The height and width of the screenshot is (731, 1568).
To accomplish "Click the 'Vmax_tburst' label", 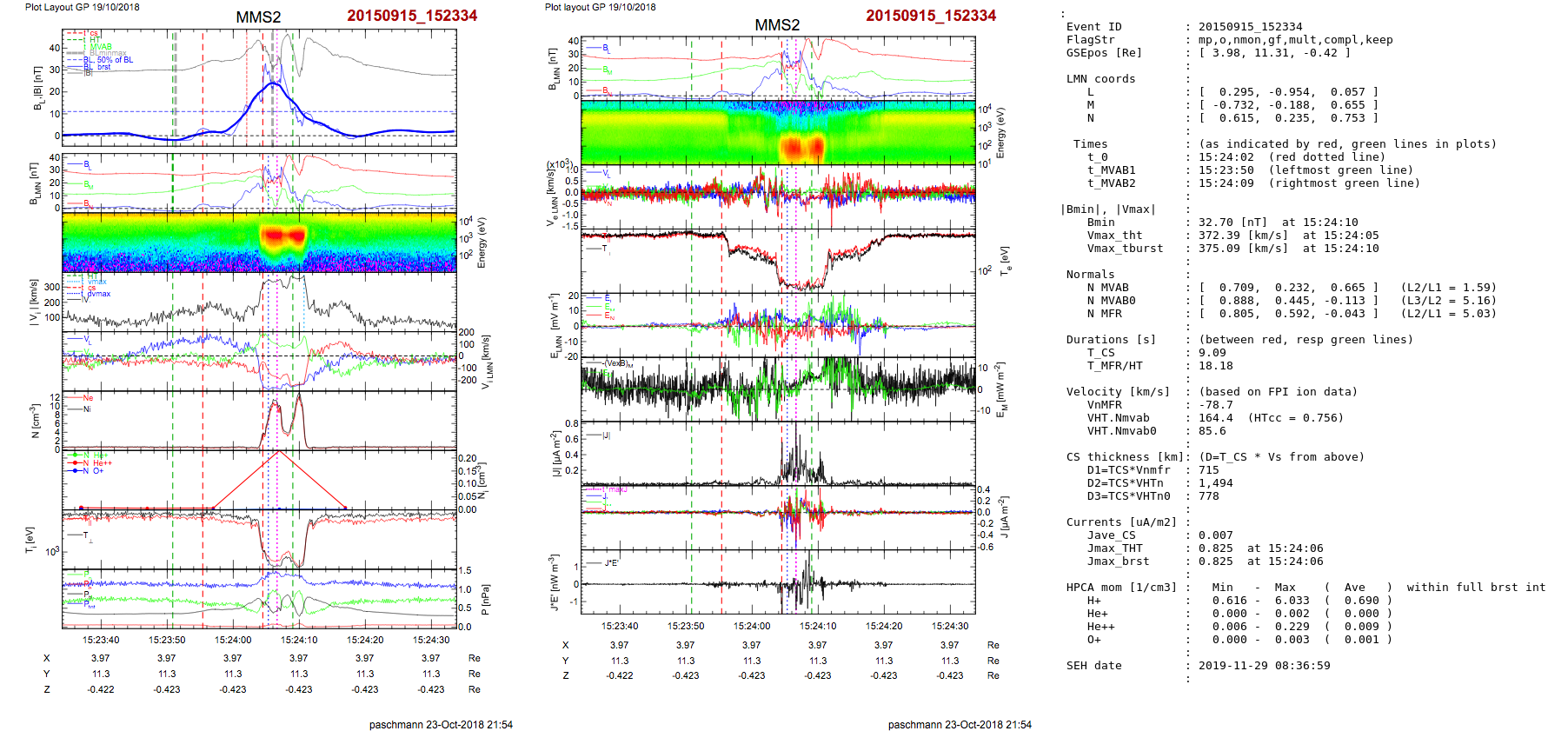I will 1126,249.
